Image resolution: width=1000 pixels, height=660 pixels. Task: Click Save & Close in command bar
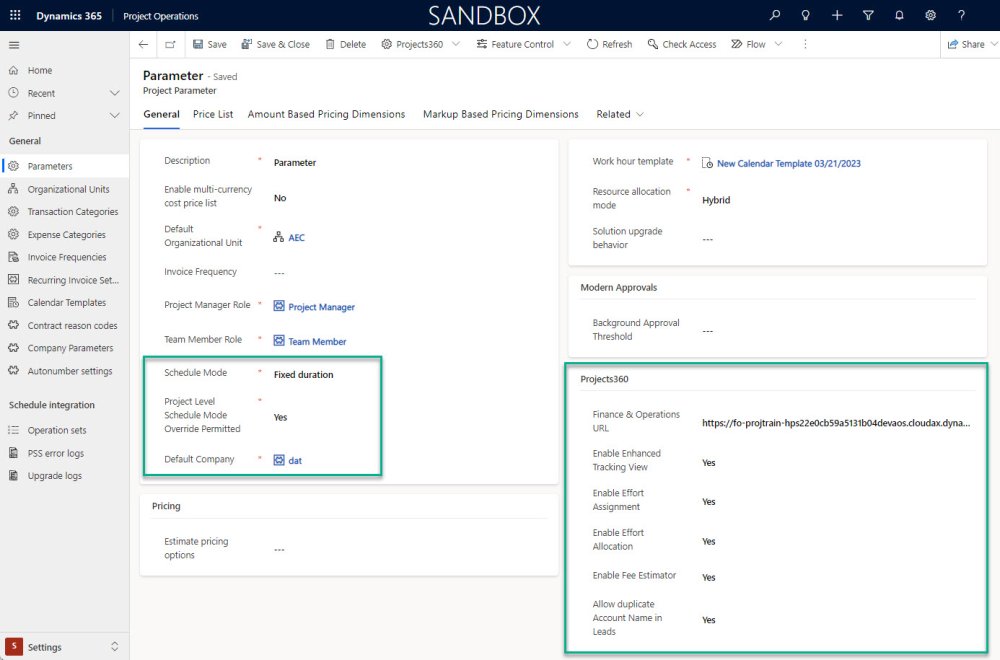tap(276, 44)
